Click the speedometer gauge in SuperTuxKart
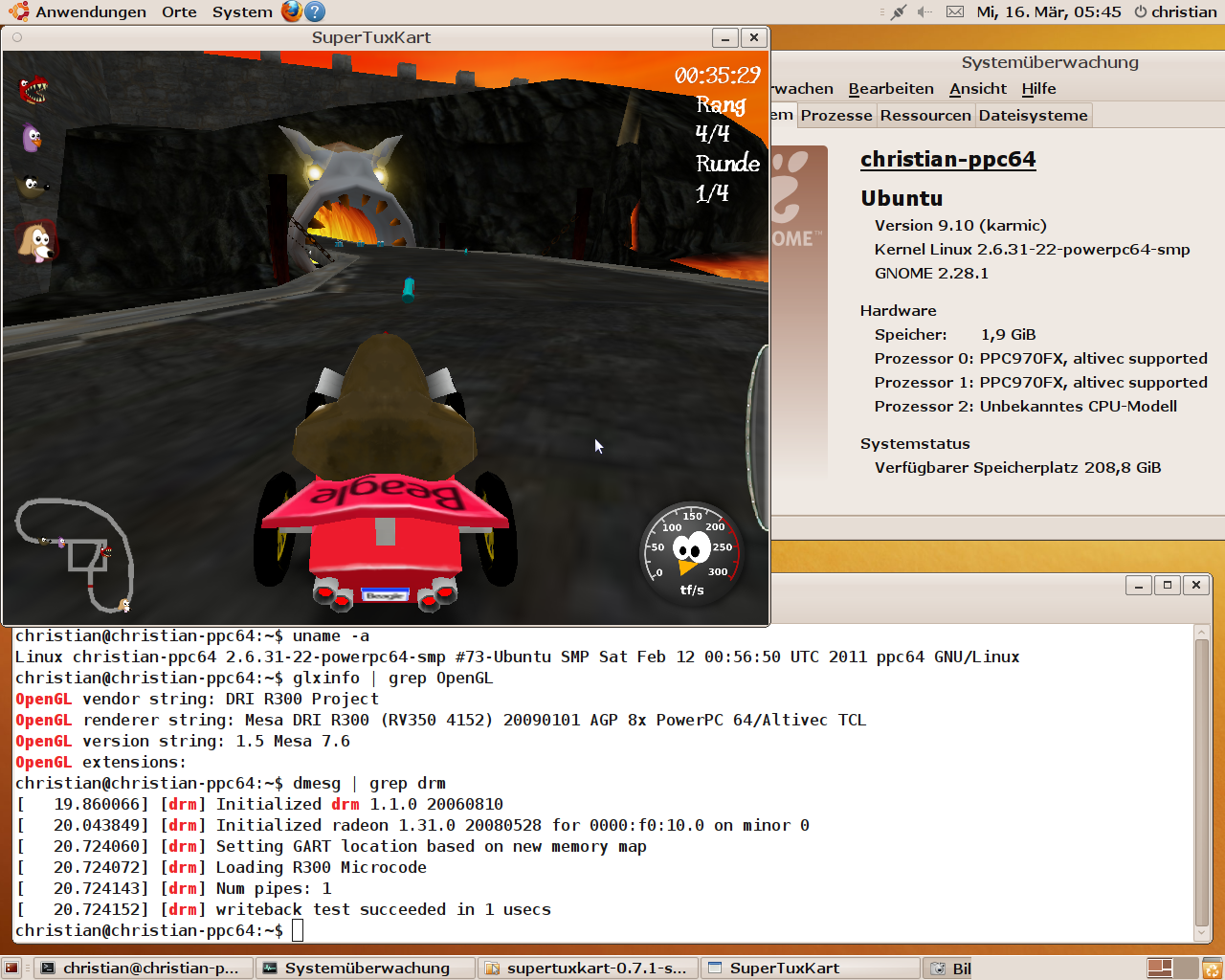This screenshot has height=980, width=1225. click(x=691, y=554)
